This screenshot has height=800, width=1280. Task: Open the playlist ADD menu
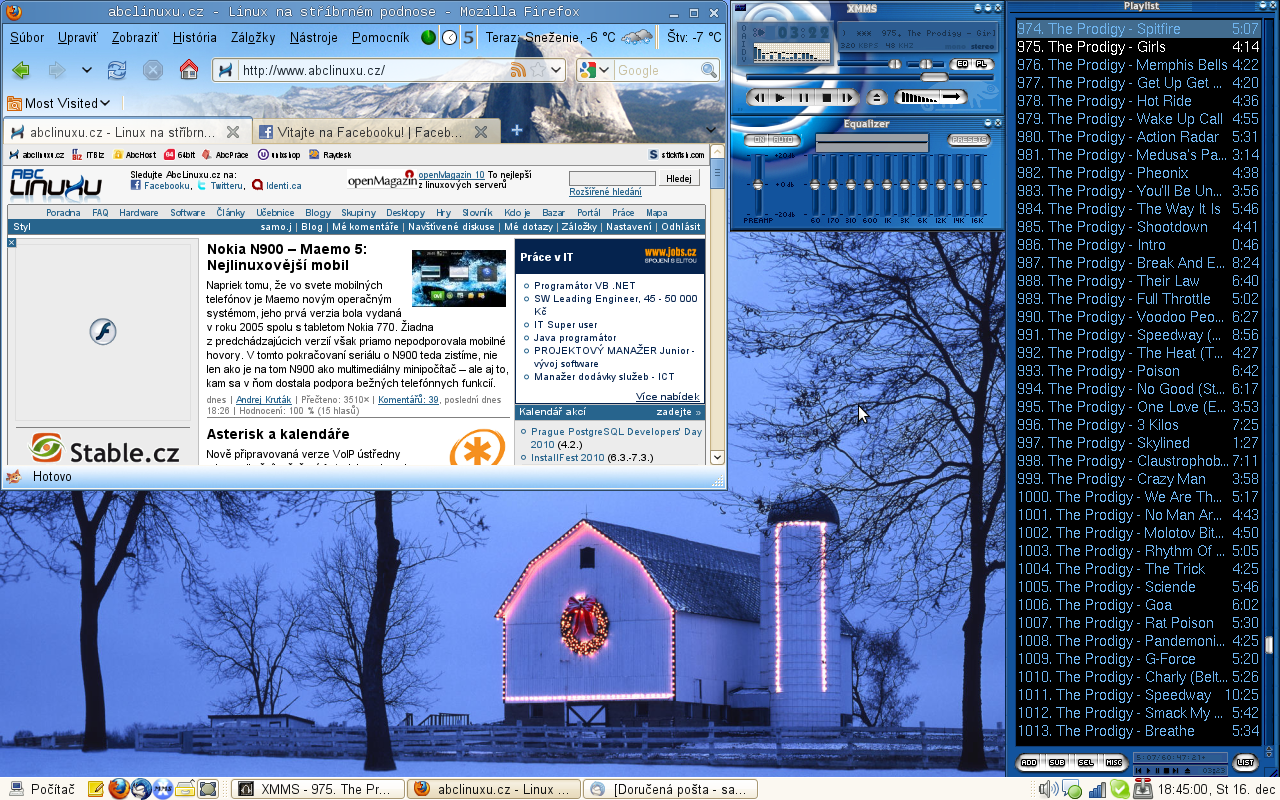click(x=1029, y=763)
